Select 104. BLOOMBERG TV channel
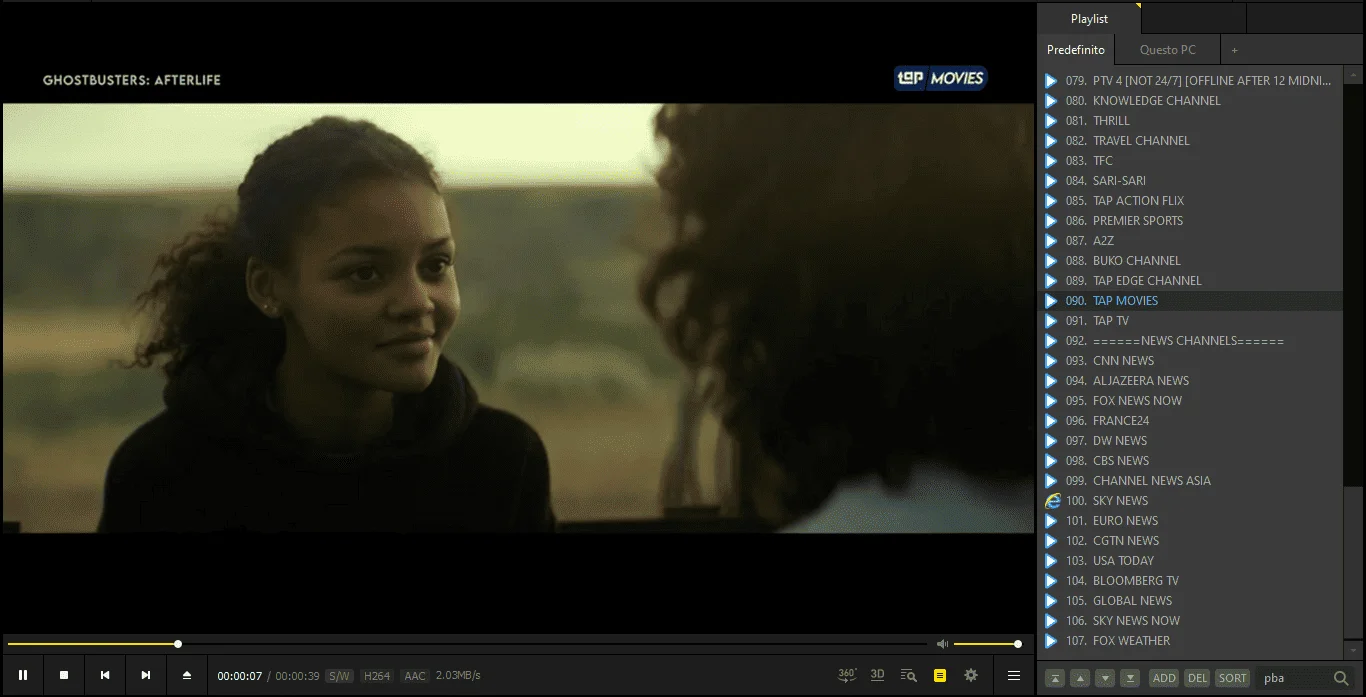1366x697 pixels. tap(1190, 581)
